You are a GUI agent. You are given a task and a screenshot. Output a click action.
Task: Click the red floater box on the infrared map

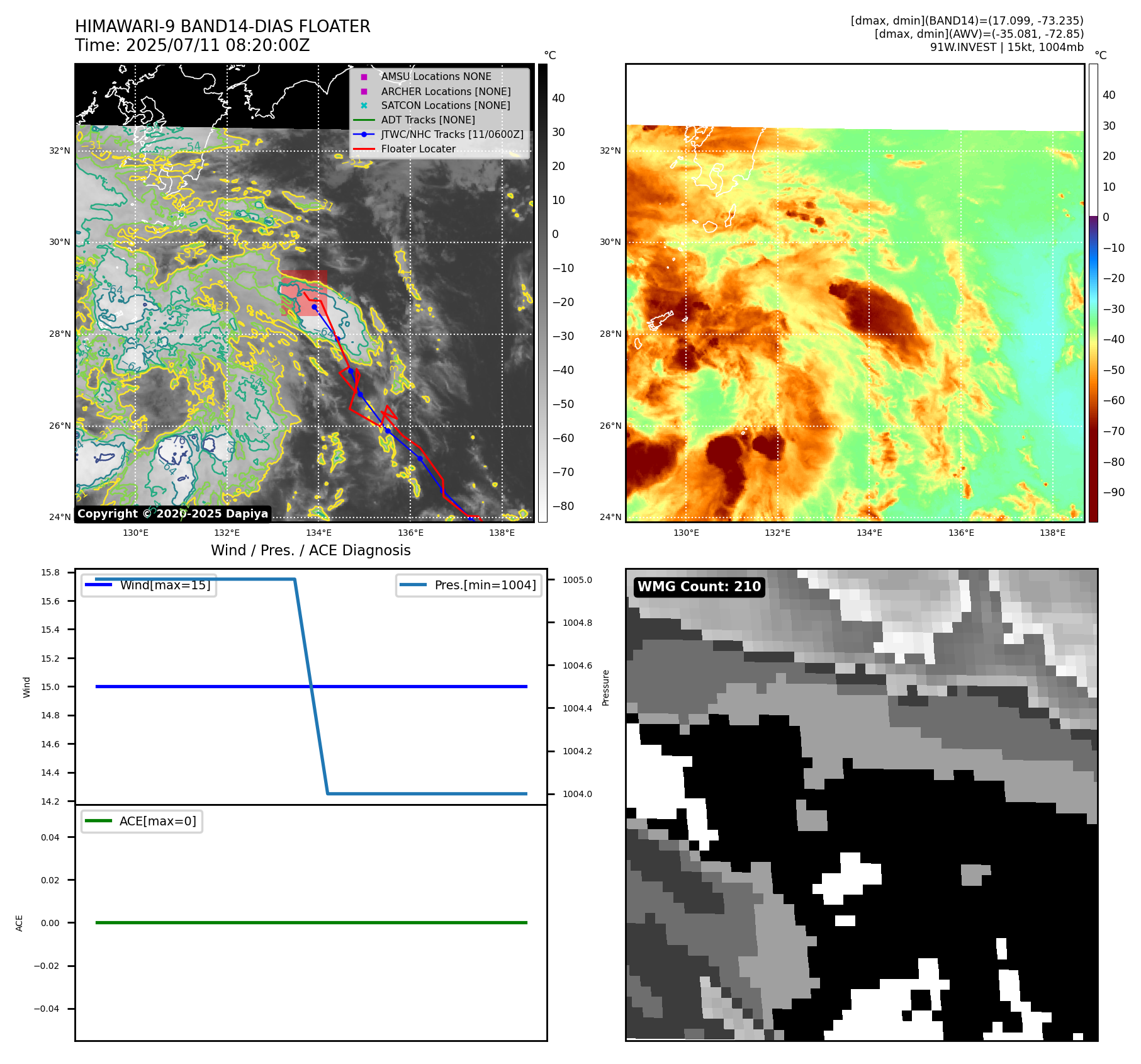pos(304,293)
